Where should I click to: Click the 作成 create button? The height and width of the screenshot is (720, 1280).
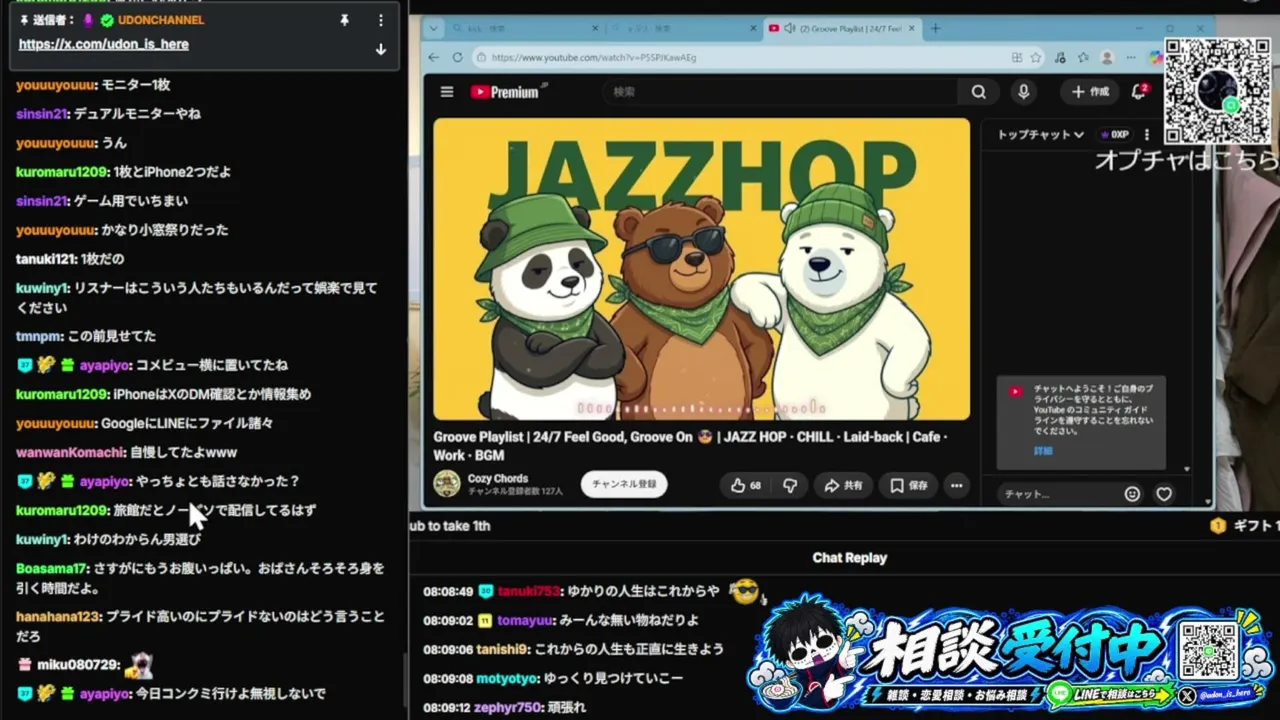pos(1090,92)
